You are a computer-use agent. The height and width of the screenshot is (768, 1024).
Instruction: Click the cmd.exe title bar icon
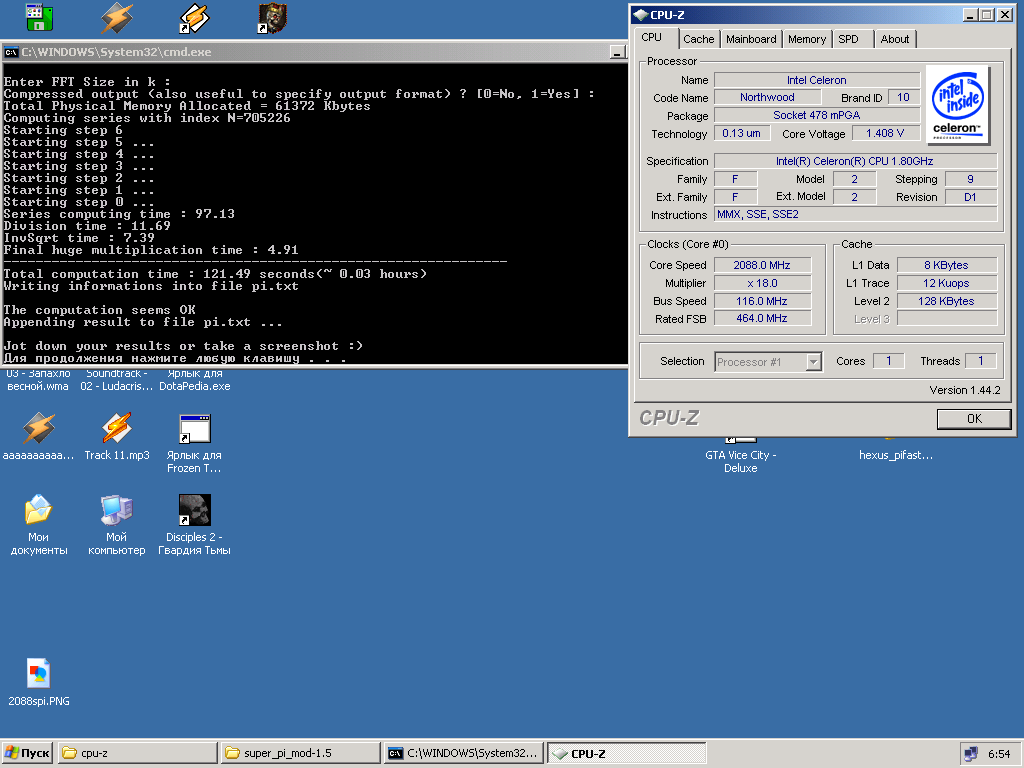[x=10, y=52]
